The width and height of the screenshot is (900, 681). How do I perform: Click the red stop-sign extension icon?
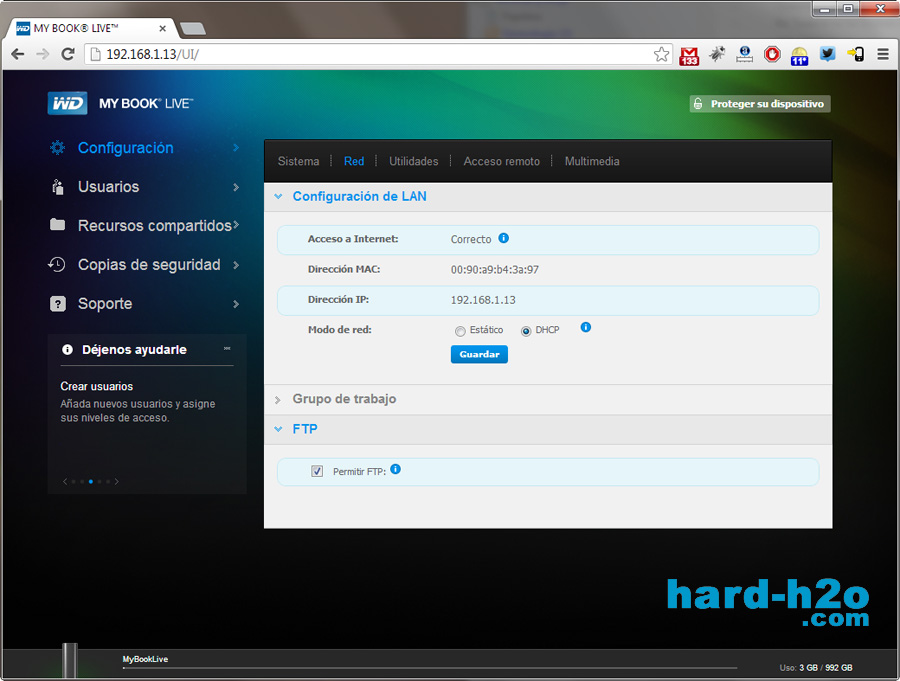click(x=772, y=55)
